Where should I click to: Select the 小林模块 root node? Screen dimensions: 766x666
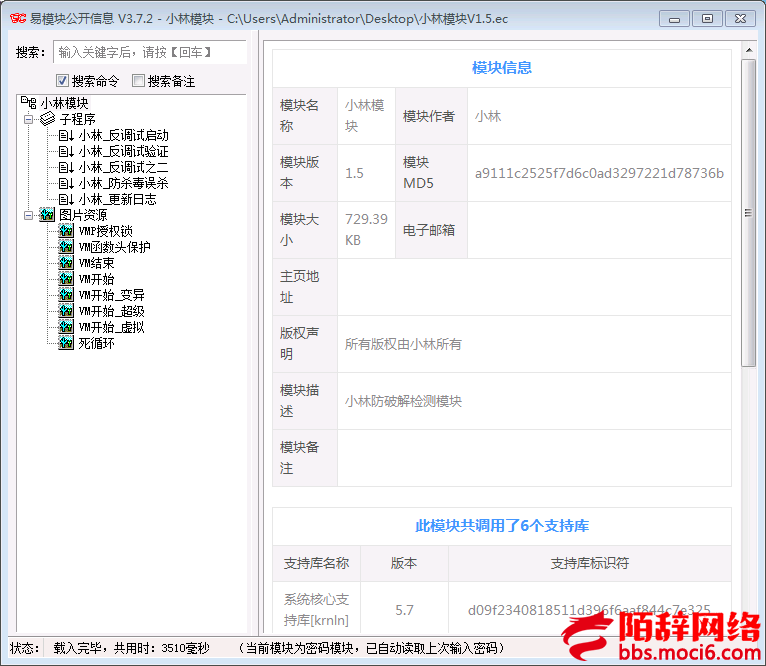point(64,103)
